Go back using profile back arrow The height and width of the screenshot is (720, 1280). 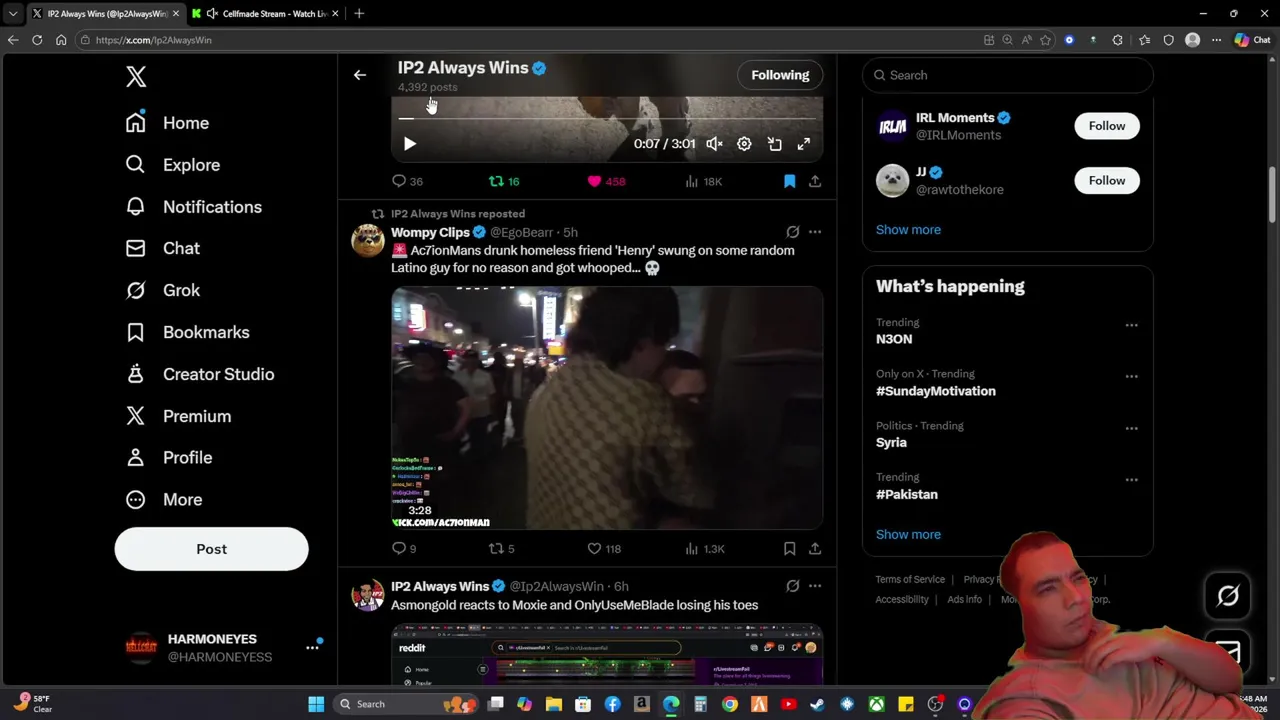point(360,75)
